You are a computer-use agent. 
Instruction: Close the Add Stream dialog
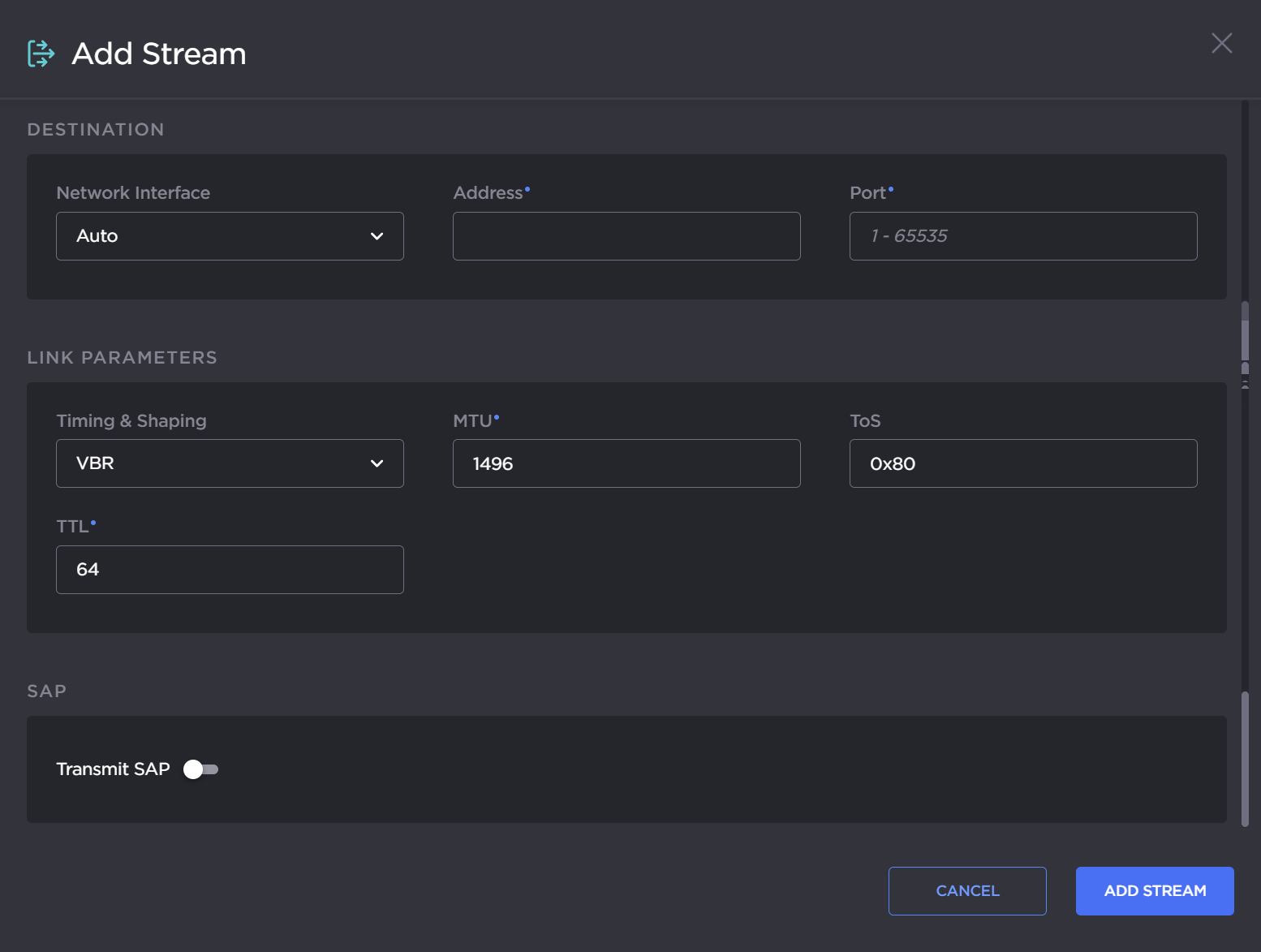pyautogui.click(x=1221, y=43)
